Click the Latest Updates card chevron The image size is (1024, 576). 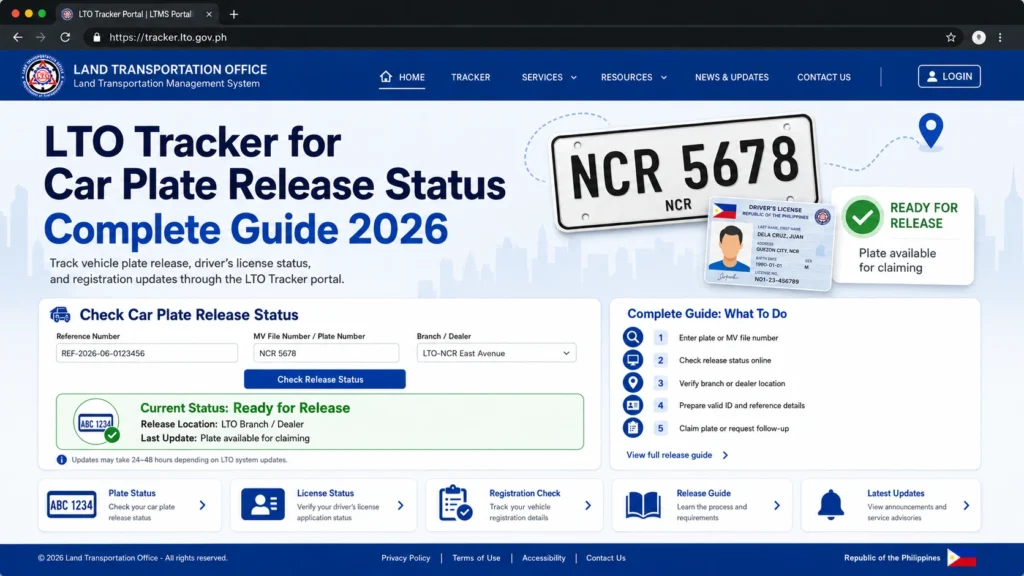pyautogui.click(x=966, y=505)
